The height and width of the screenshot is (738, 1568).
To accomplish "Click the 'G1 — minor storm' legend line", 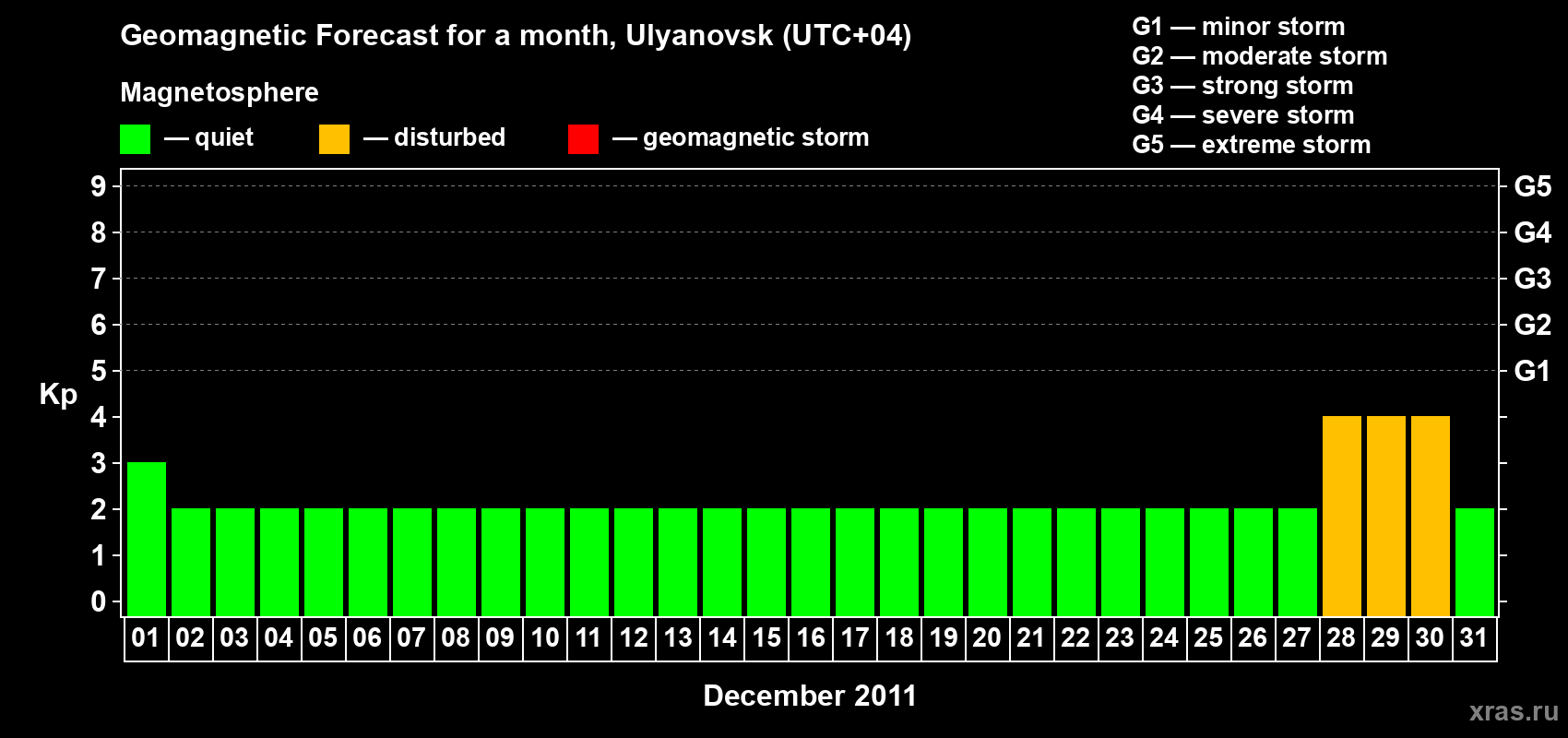I will pyautogui.click(x=1239, y=27).
